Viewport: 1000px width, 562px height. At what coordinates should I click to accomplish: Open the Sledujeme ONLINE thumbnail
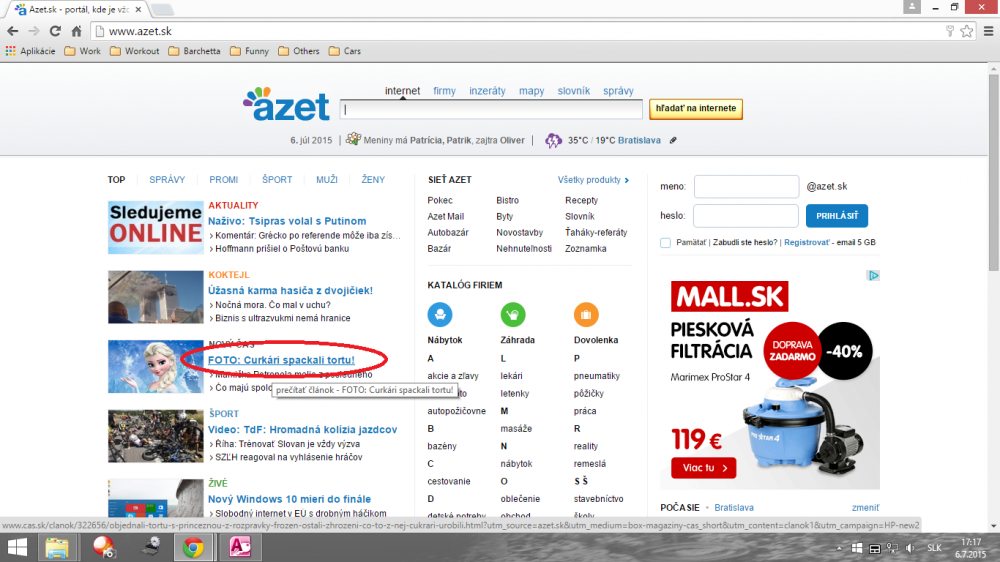point(156,227)
